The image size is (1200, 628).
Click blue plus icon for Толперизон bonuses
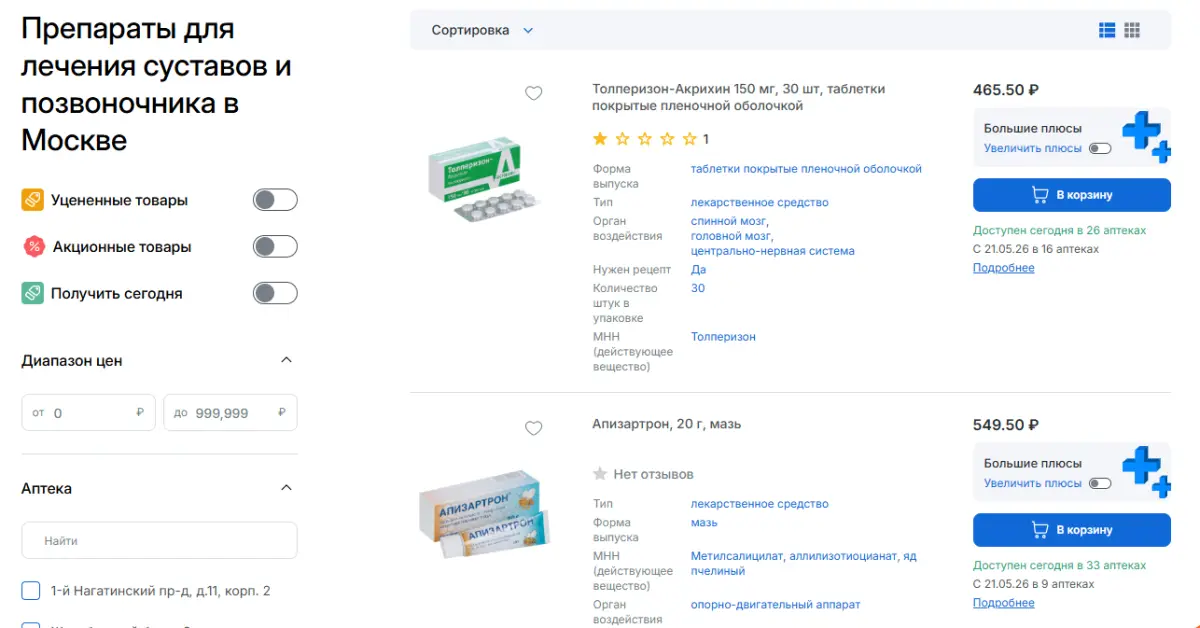pyautogui.click(x=1145, y=137)
